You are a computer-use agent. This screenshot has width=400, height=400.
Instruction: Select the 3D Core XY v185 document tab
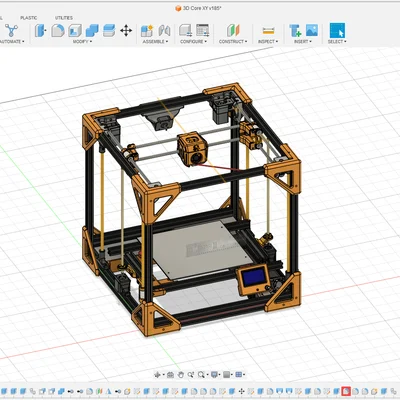pos(199,8)
